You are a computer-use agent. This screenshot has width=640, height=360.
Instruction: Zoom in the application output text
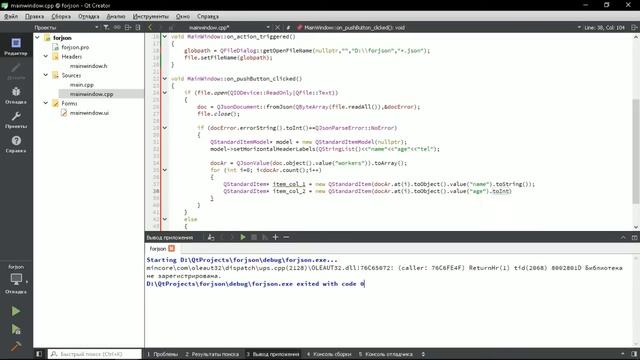[x=276, y=237]
